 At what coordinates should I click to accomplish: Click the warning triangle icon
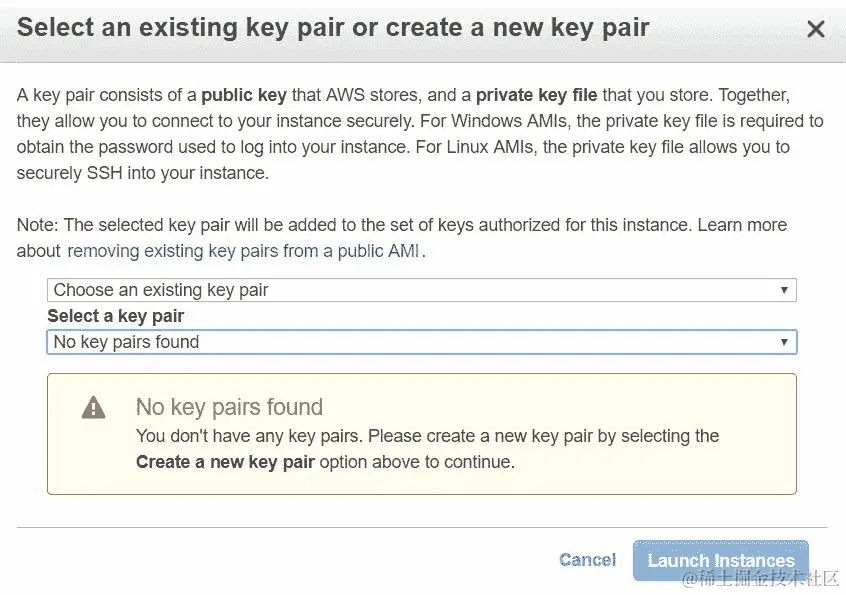(x=93, y=407)
